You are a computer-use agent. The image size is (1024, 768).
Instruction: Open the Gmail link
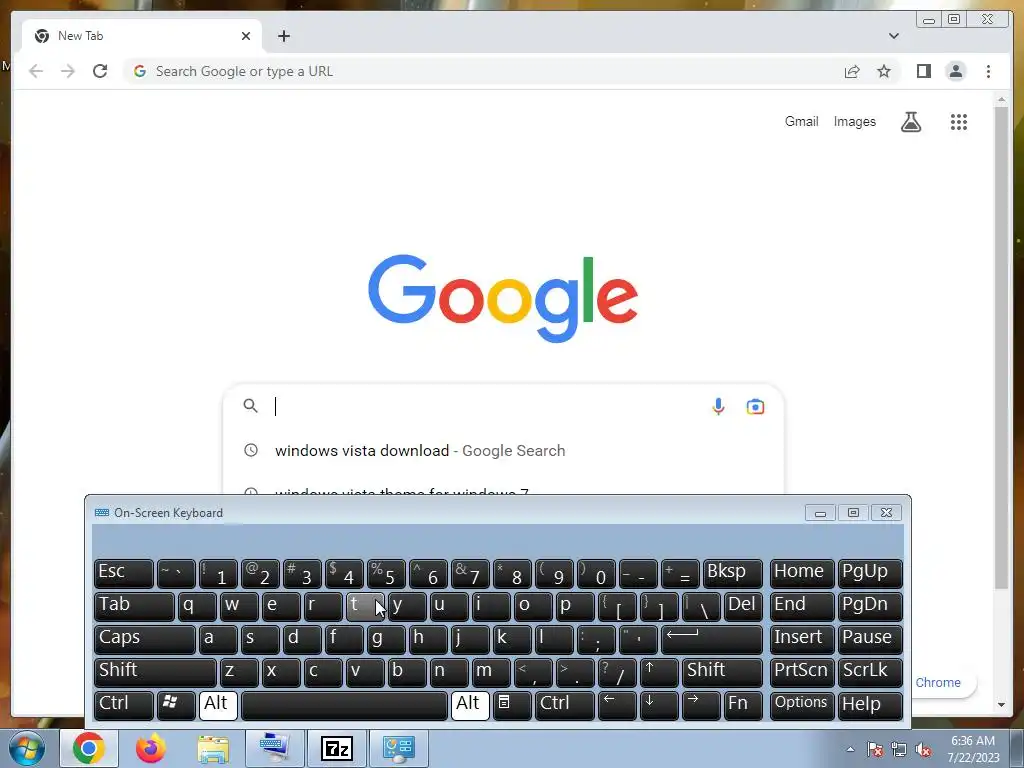(801, 121)
